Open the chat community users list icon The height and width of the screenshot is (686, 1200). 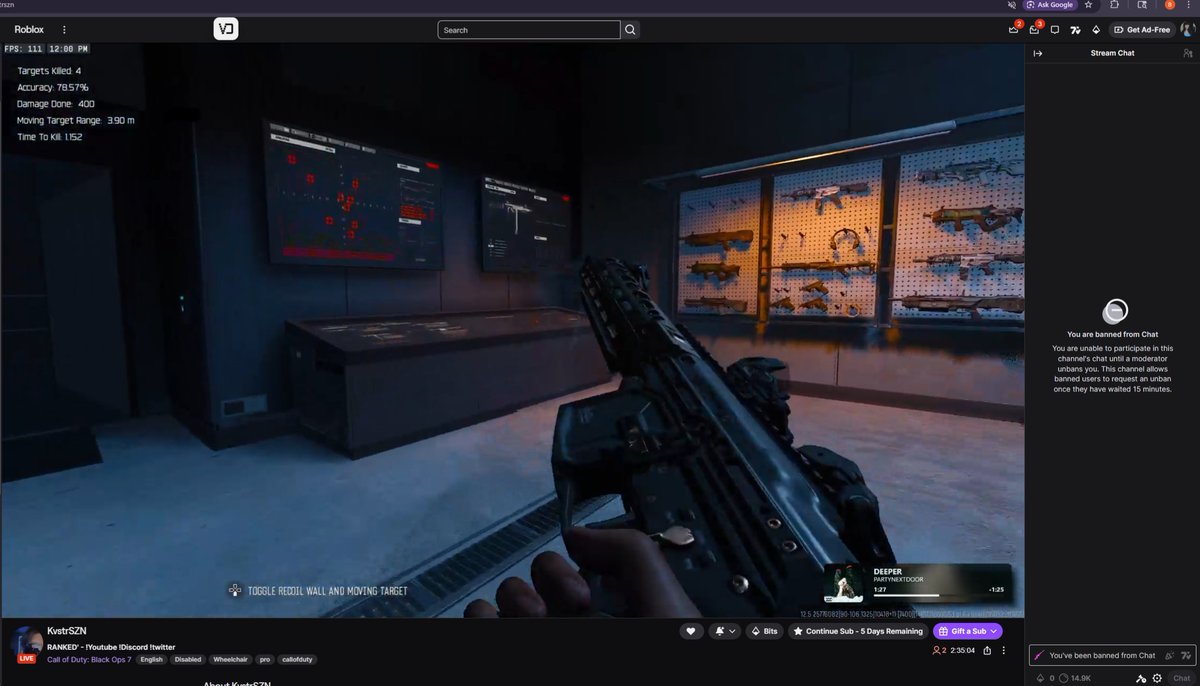(x=1187, y=53)
